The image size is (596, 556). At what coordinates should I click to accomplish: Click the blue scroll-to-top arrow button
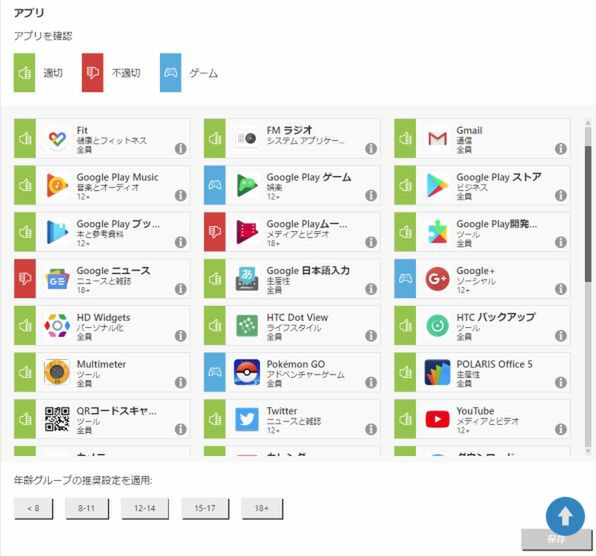pos(565,516)
